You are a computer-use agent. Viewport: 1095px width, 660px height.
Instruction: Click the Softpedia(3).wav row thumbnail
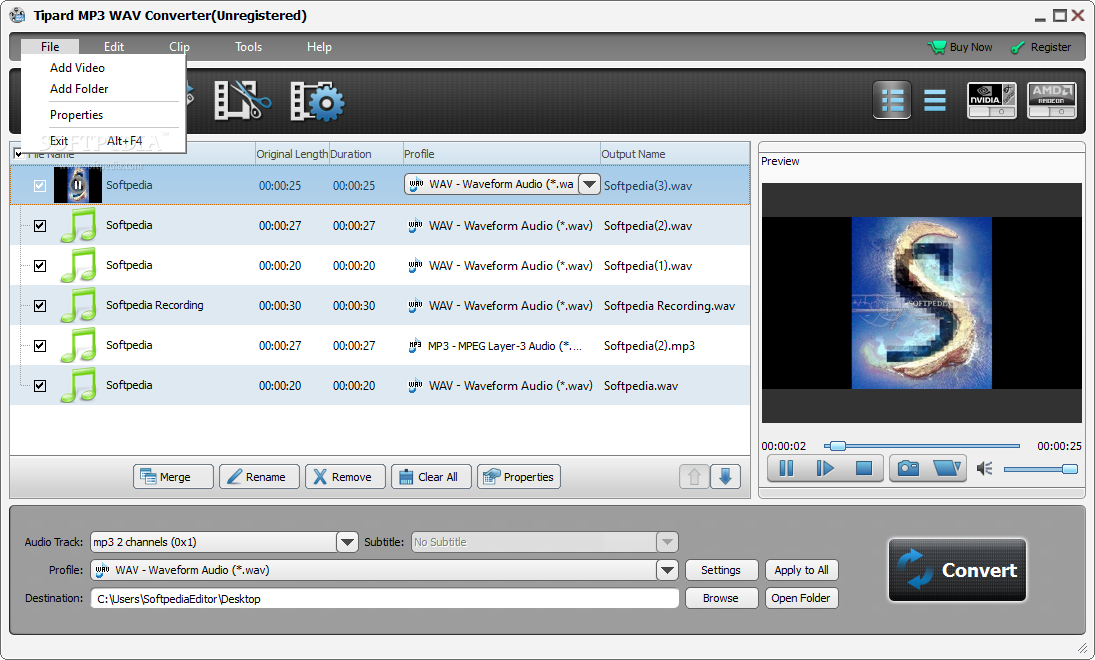pyautogui.click(x=78, y=185)
